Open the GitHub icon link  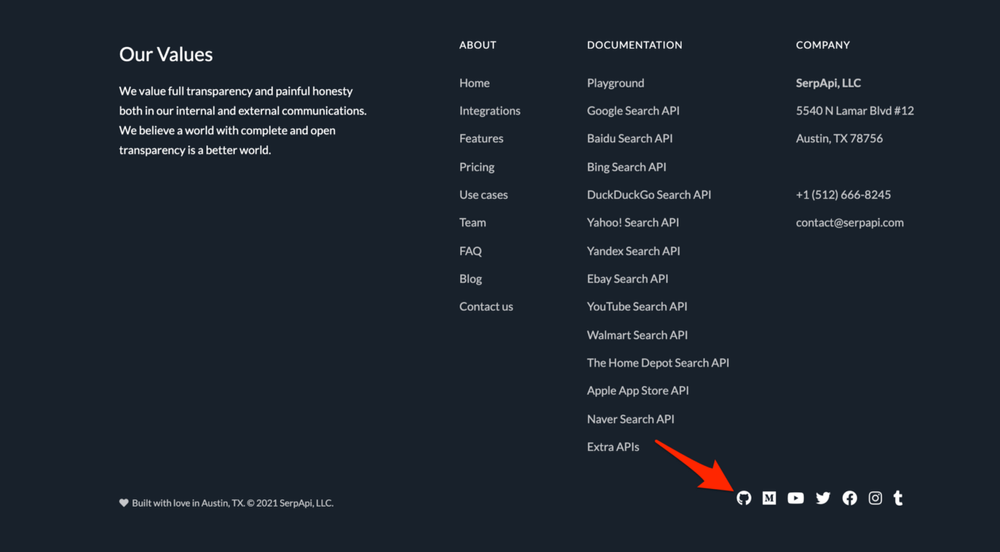pos(744,498)
